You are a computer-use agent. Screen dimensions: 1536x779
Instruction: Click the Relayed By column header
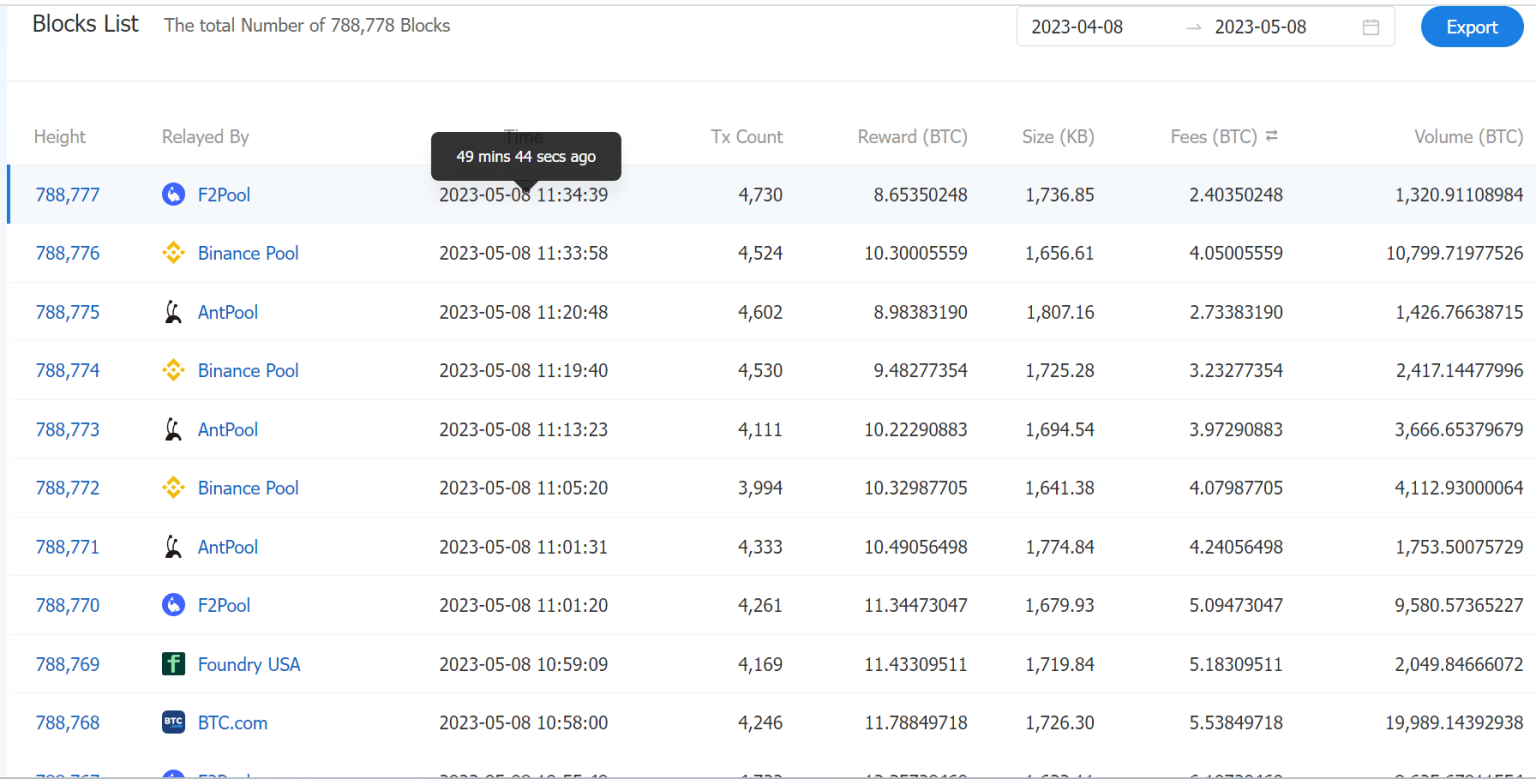(205, 137)
